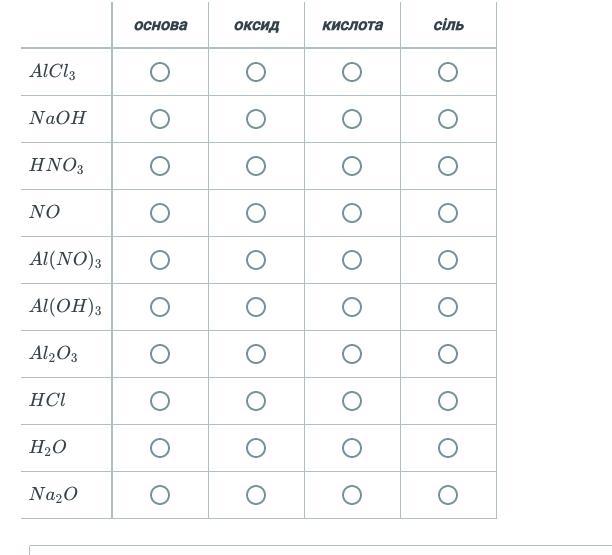Viewport: 612px width, 555px height.
Task: Select оксид for Na2O
Action: tap(256, 495)
